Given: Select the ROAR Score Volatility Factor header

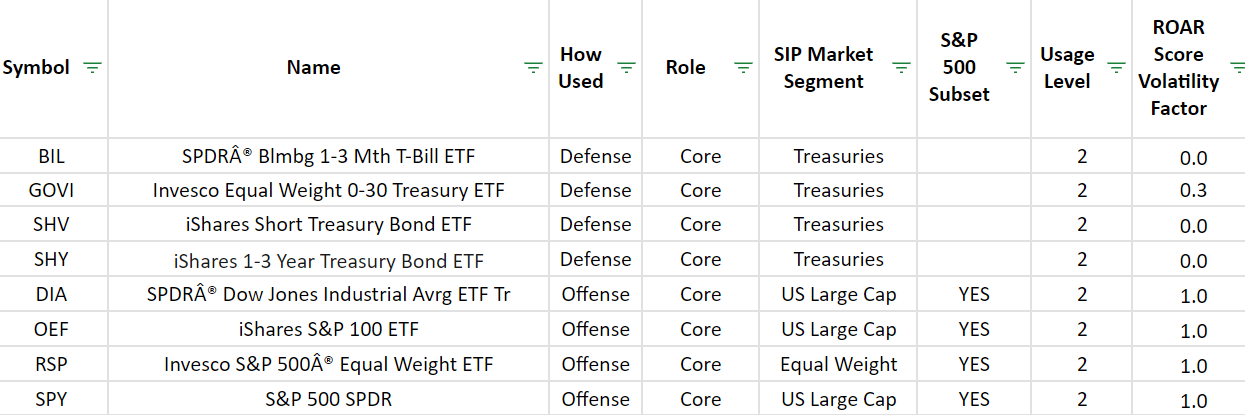Looking at the screenshot, I should tap(1178, 68).
